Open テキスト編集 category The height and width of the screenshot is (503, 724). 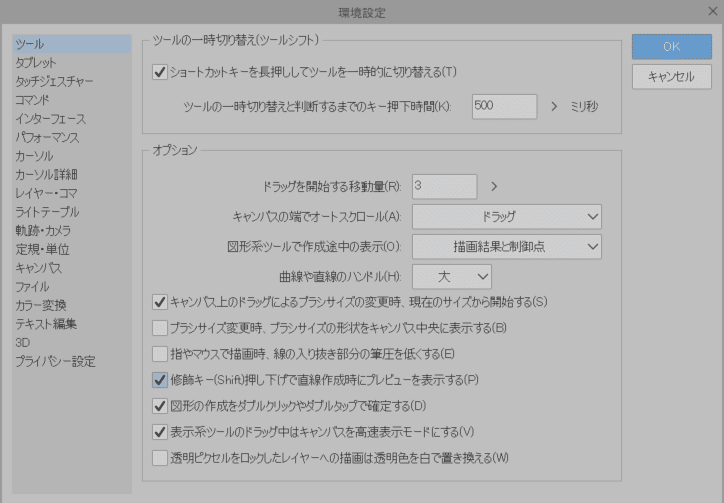[46, 324]
